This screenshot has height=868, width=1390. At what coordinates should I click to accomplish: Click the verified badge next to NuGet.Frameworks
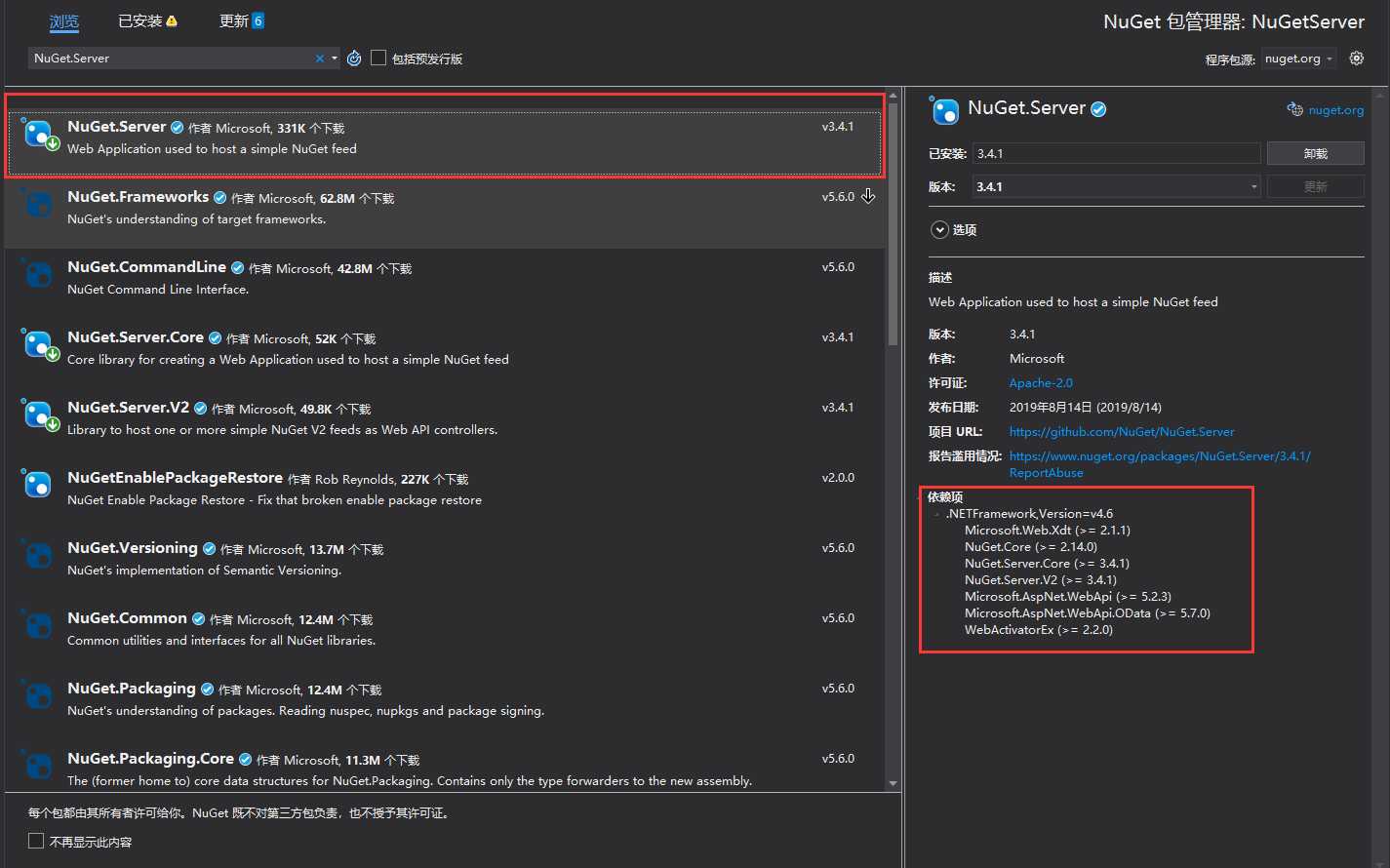tap(219, 197)
